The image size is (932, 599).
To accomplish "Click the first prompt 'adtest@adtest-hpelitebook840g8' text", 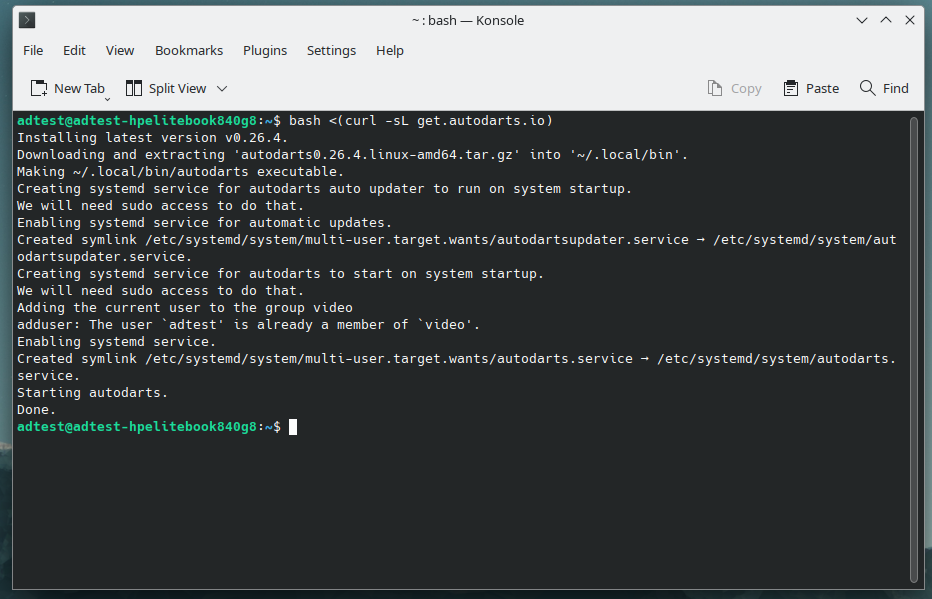I will [x=137, y=121].
